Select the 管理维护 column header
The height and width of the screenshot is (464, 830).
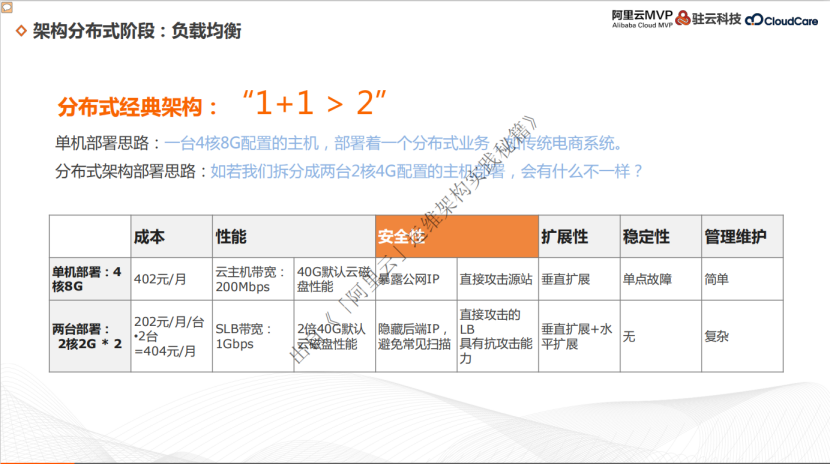tap(742, 236)
